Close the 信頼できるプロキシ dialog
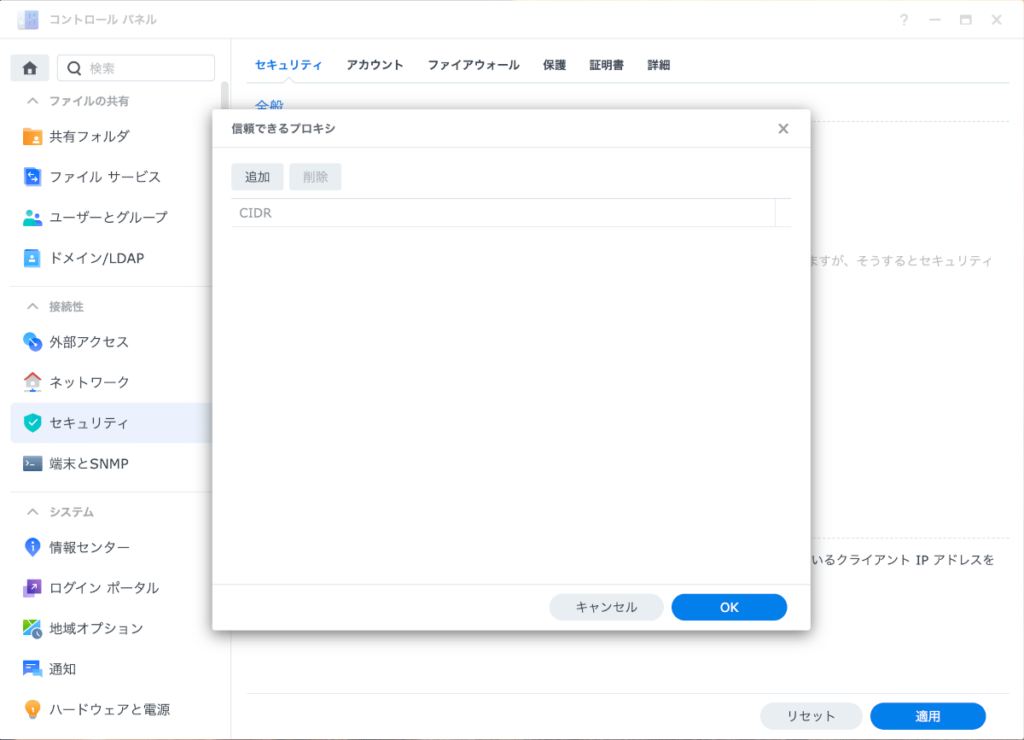The width and height of the screenshot is (1024, 740). (x=783, y=129)
